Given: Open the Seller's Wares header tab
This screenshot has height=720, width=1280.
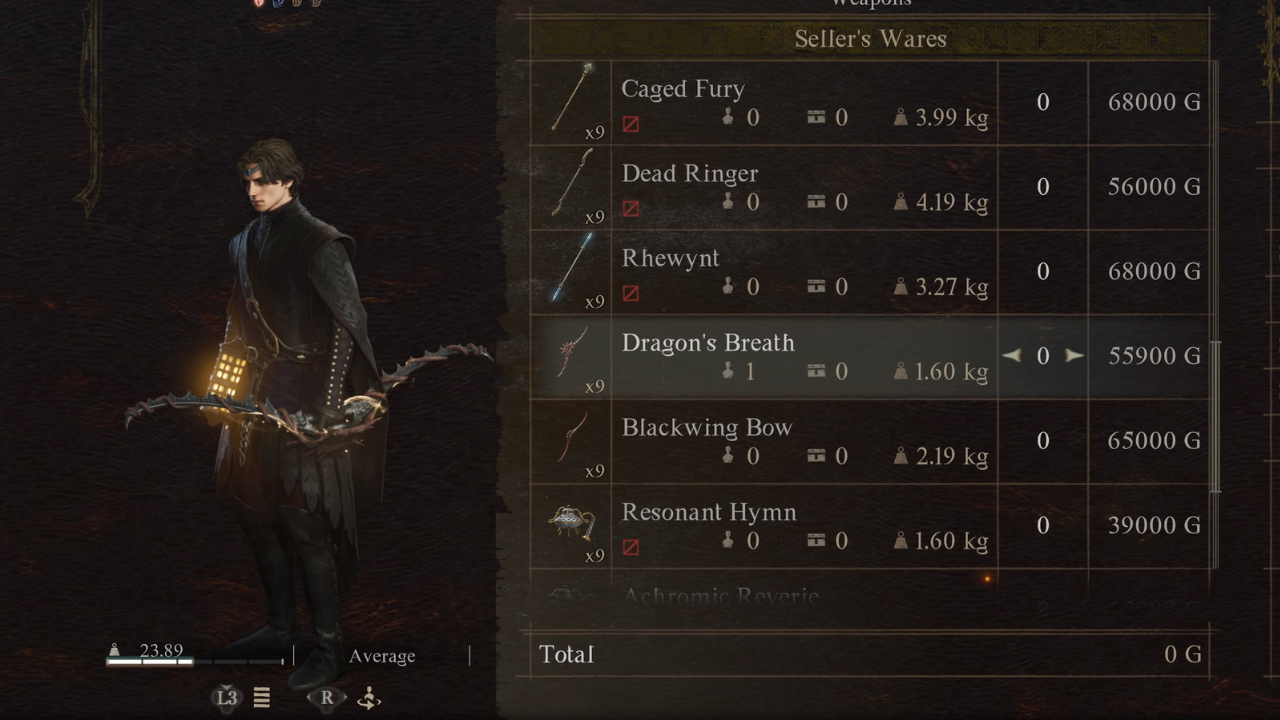Looking at the screenshot, I should pyautogui.click(x=869, y=39).
